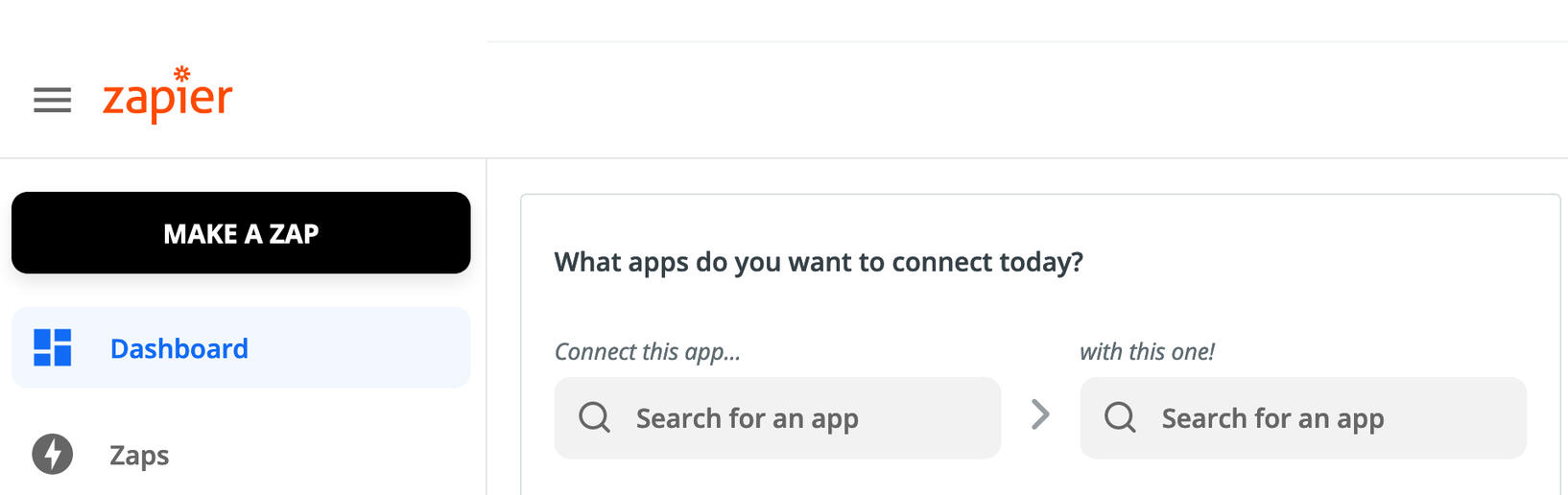This screenshot has height=495, width=1568.
Task: Click the "with this one!" label
Action: pyautogui.click(x=1146, y=352)
